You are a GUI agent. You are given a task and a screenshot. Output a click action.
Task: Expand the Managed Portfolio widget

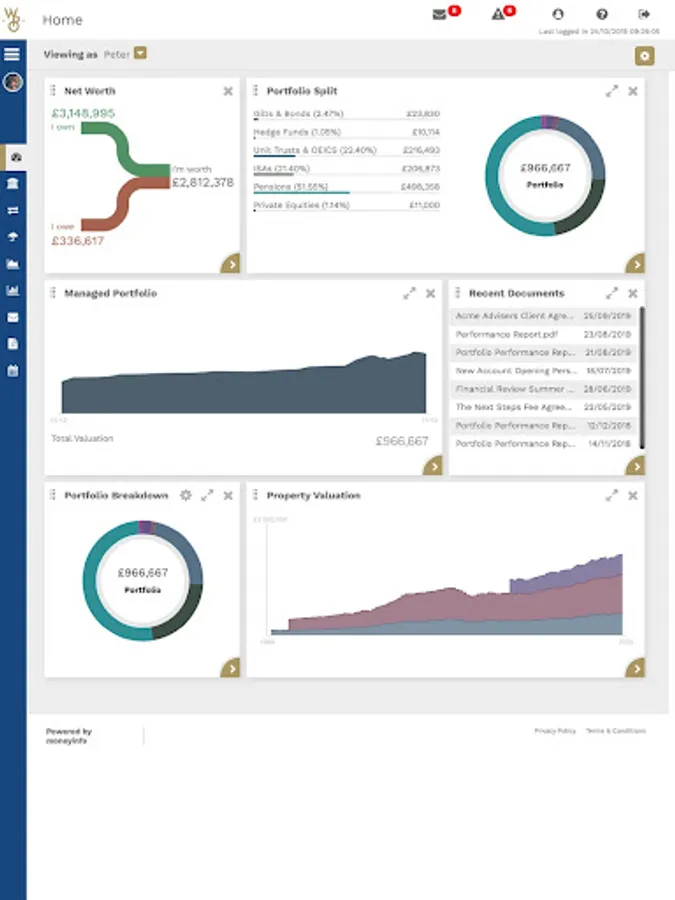coord(409,293)
